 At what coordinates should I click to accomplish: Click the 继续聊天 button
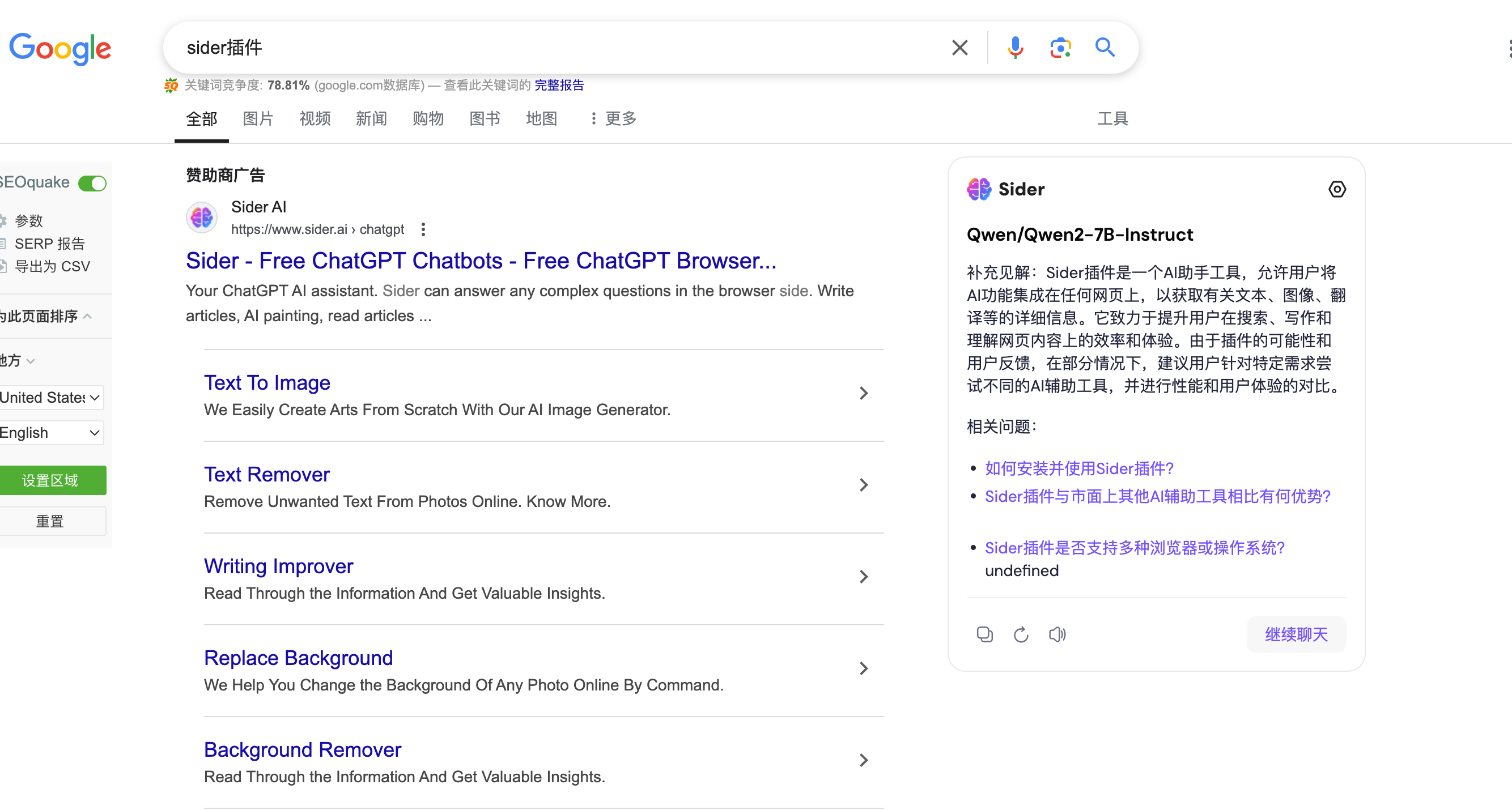(1296, 634)
